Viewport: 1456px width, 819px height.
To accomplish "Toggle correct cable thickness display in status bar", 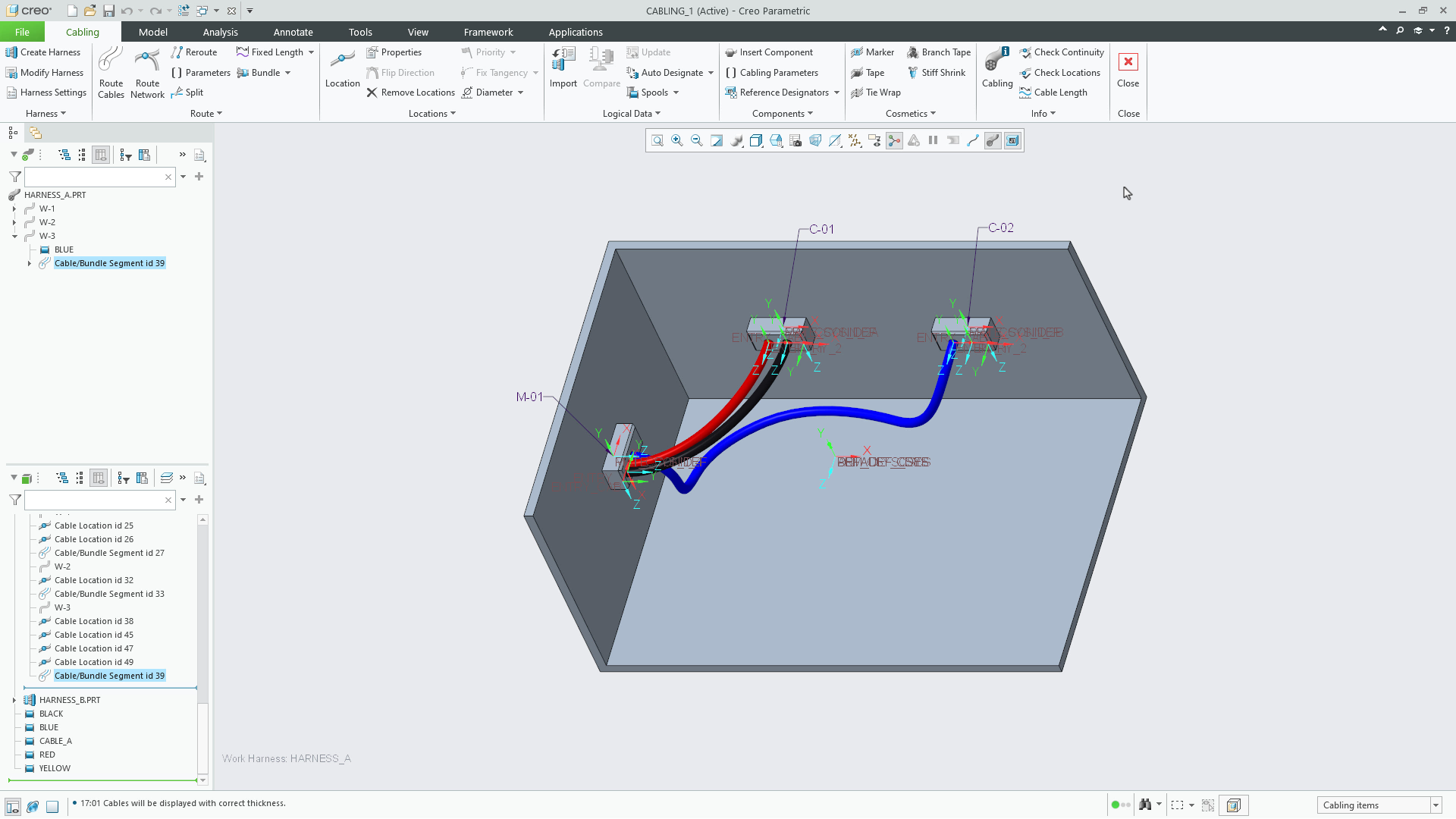I will click(53, 805).
